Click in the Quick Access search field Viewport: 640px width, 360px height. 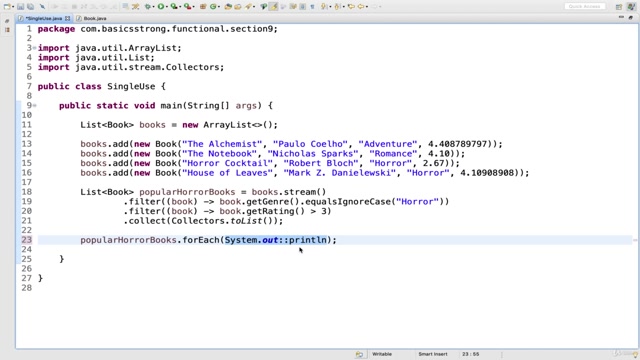pyautogui.click(x=584, y=7)
